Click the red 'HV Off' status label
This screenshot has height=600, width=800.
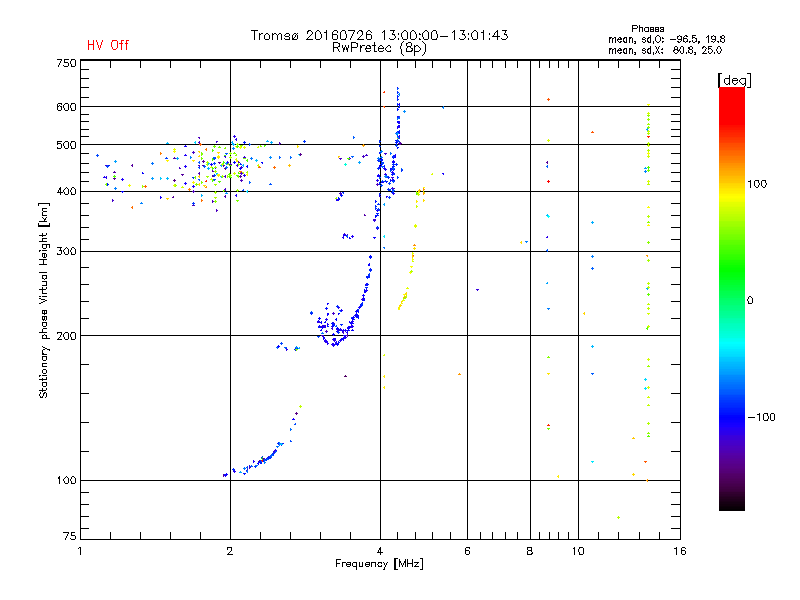point(108,45)
